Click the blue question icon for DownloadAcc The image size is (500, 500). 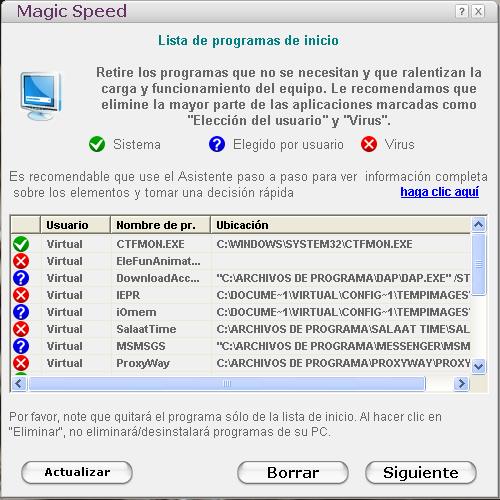21,278
